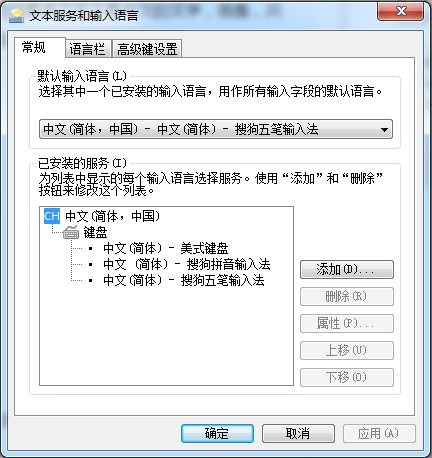Cancel the dialog with 取消

pos(298,433)
